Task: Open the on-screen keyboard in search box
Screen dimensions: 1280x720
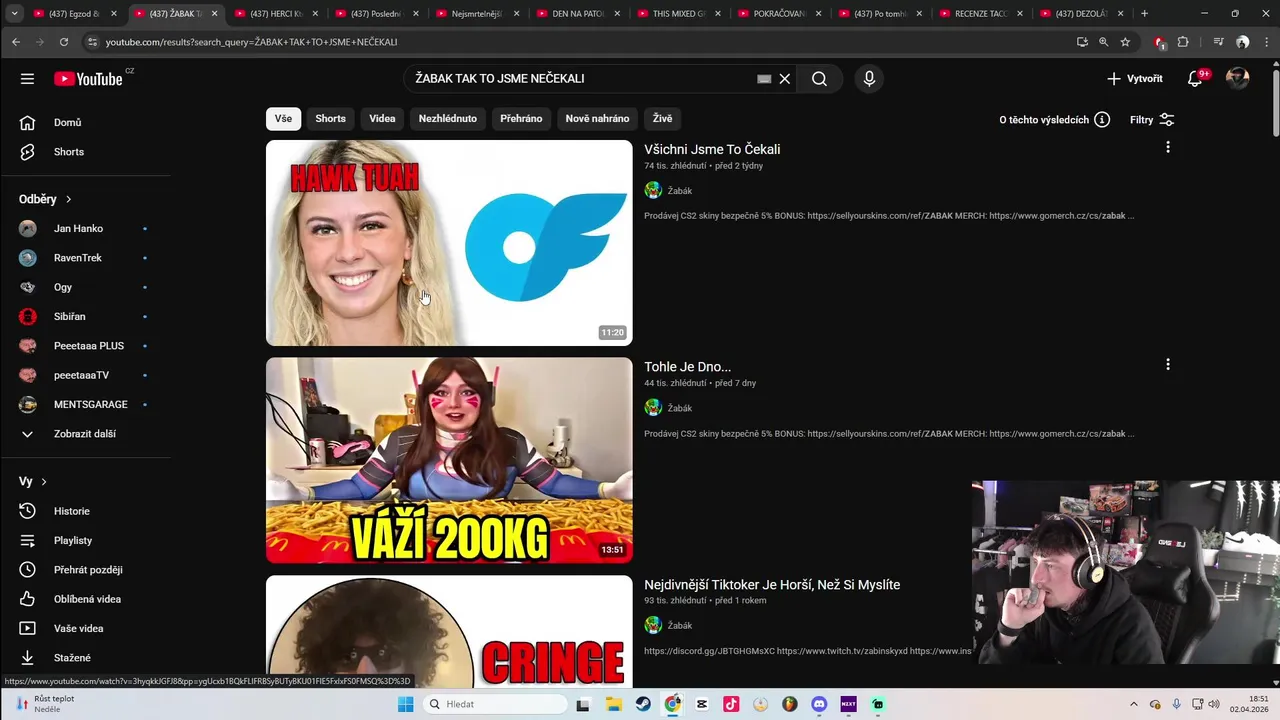Action: pos(764,79)
